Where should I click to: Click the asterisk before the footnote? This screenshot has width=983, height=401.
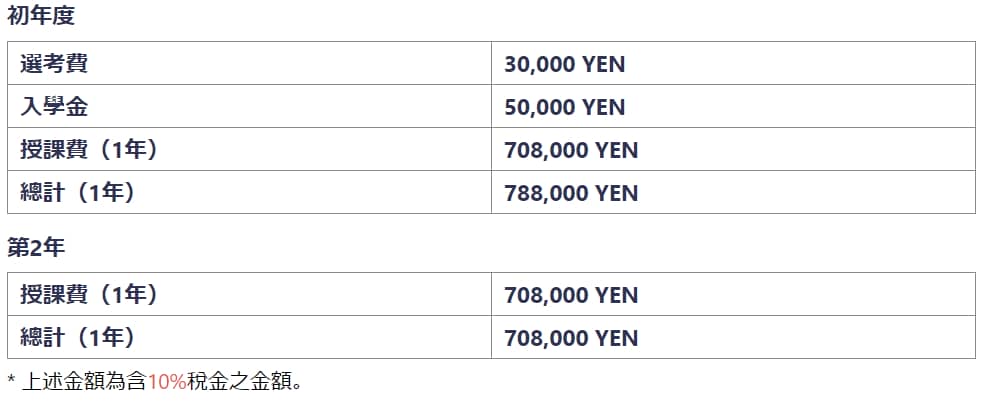(11, 378)
